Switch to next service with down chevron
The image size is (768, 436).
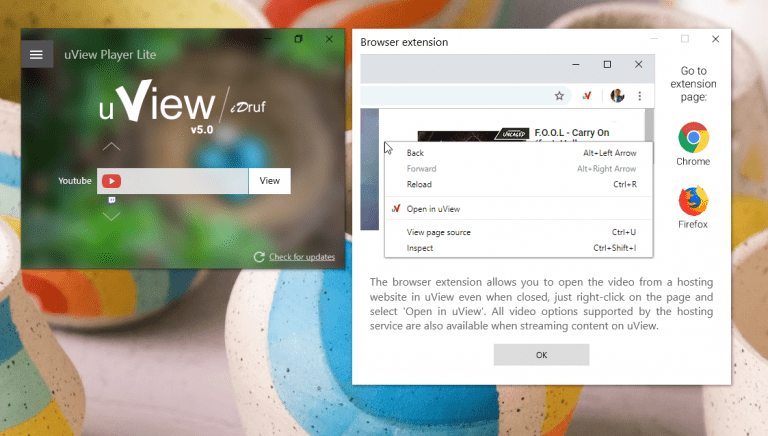pyautogui.click(x=111, y=215)
